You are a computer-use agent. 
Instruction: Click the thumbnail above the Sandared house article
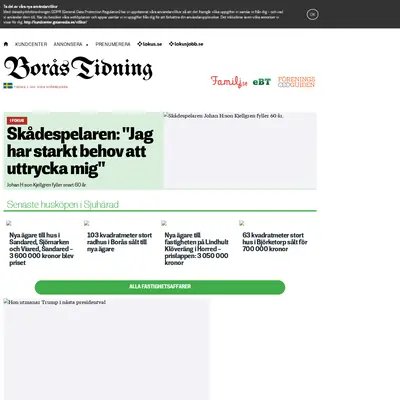click(x=9, y=223)
